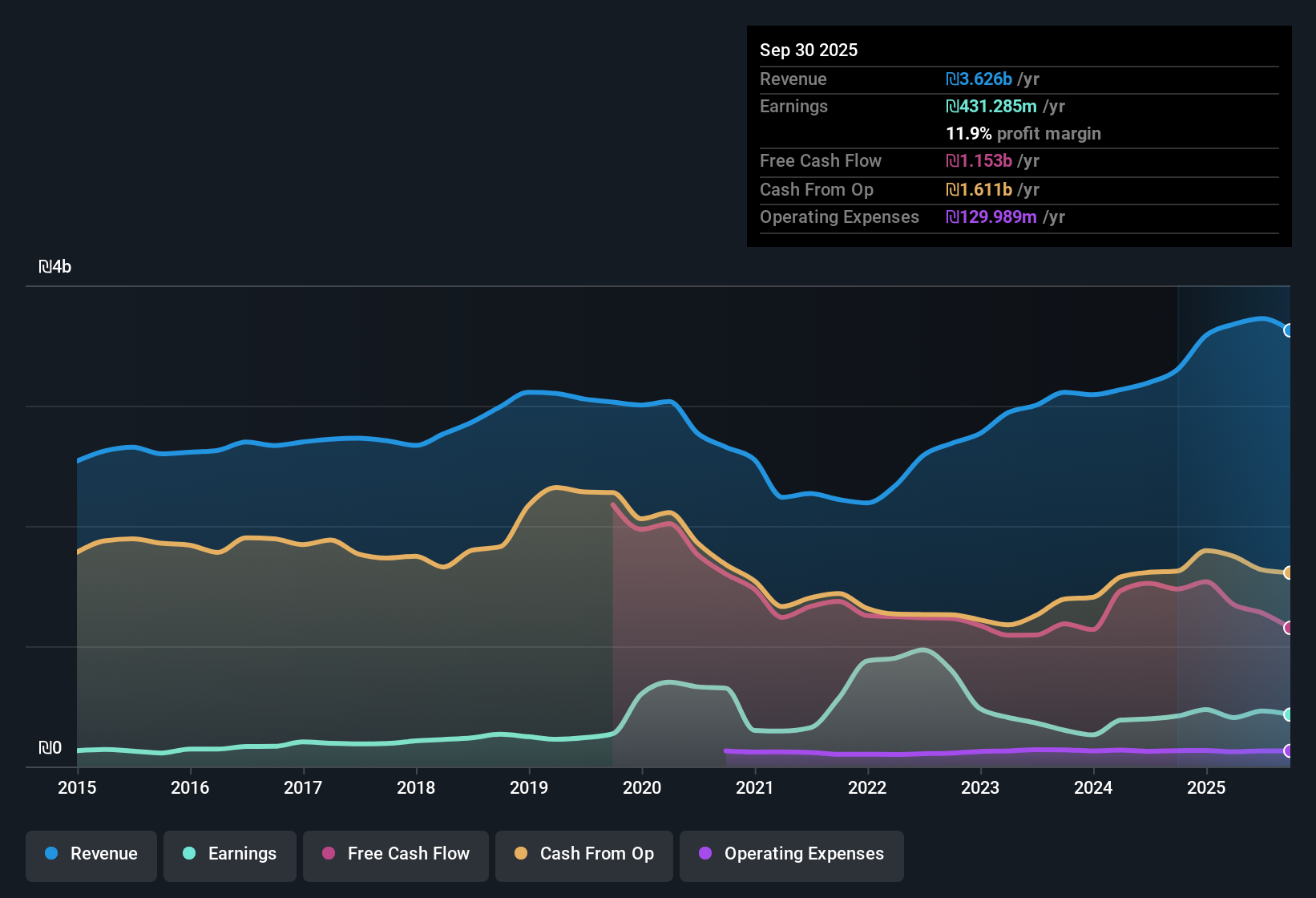Select the 2025 year label on the axis
The height and width of the screenshot is (898, 1316).
click(1208, 788)
